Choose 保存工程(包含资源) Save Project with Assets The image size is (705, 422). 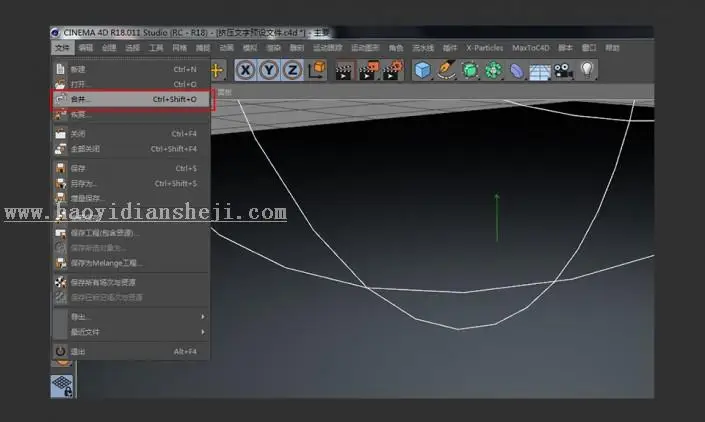point(131,233)
